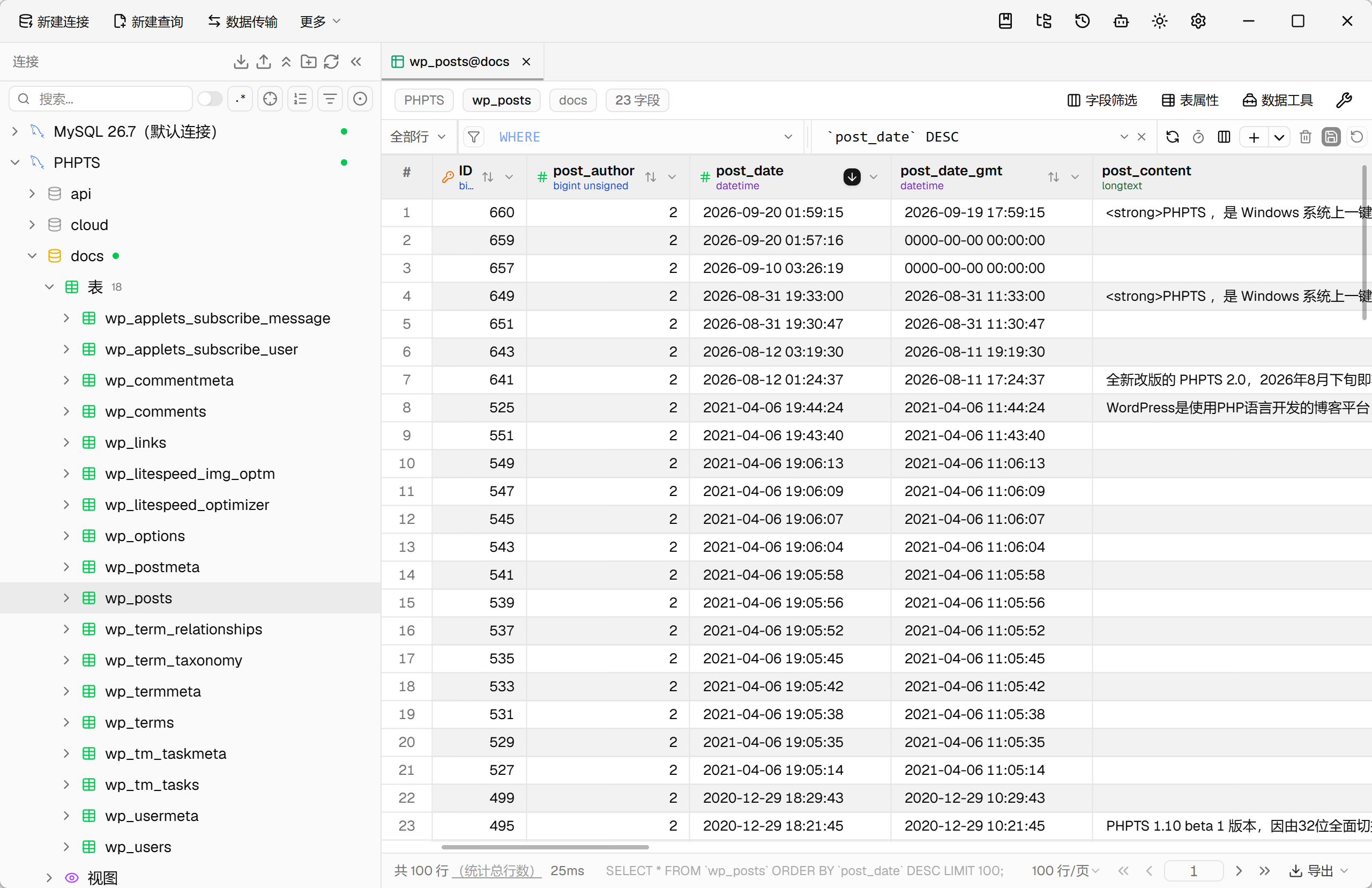1372x888 pixels.
Task: Click the locate current target icon
Action: click(x=270, y=99)
